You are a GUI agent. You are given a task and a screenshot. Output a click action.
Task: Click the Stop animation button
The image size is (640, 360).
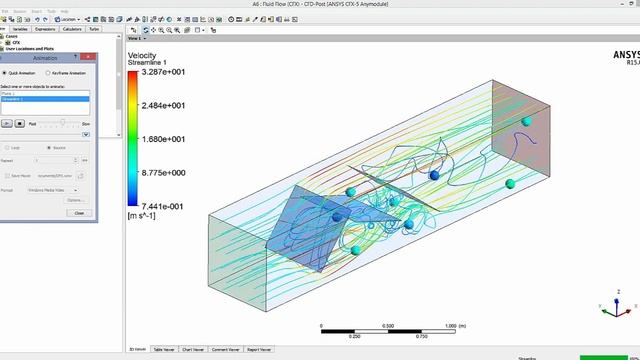pos(20,123)
